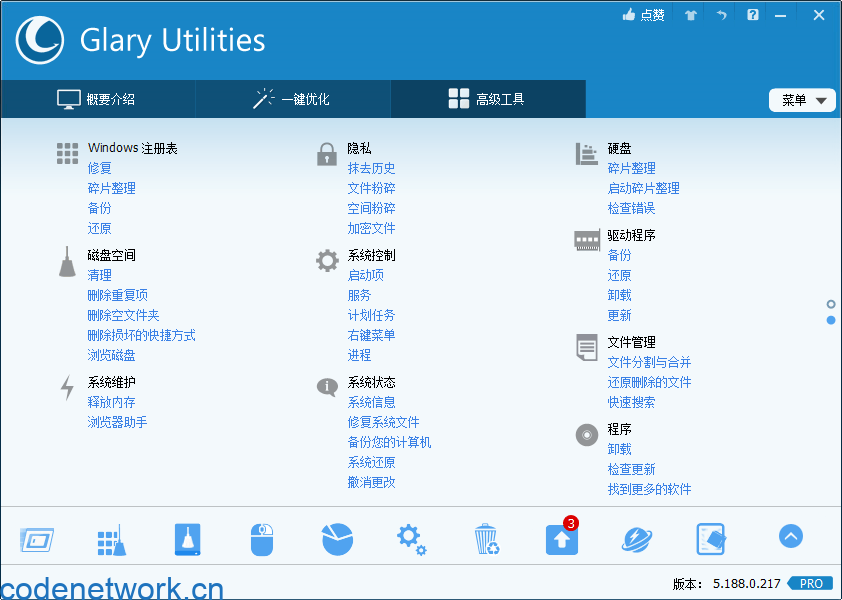Click 还原删除的文件 link
Viewport: 842px width, 600px height.
(x=649, y=382)
